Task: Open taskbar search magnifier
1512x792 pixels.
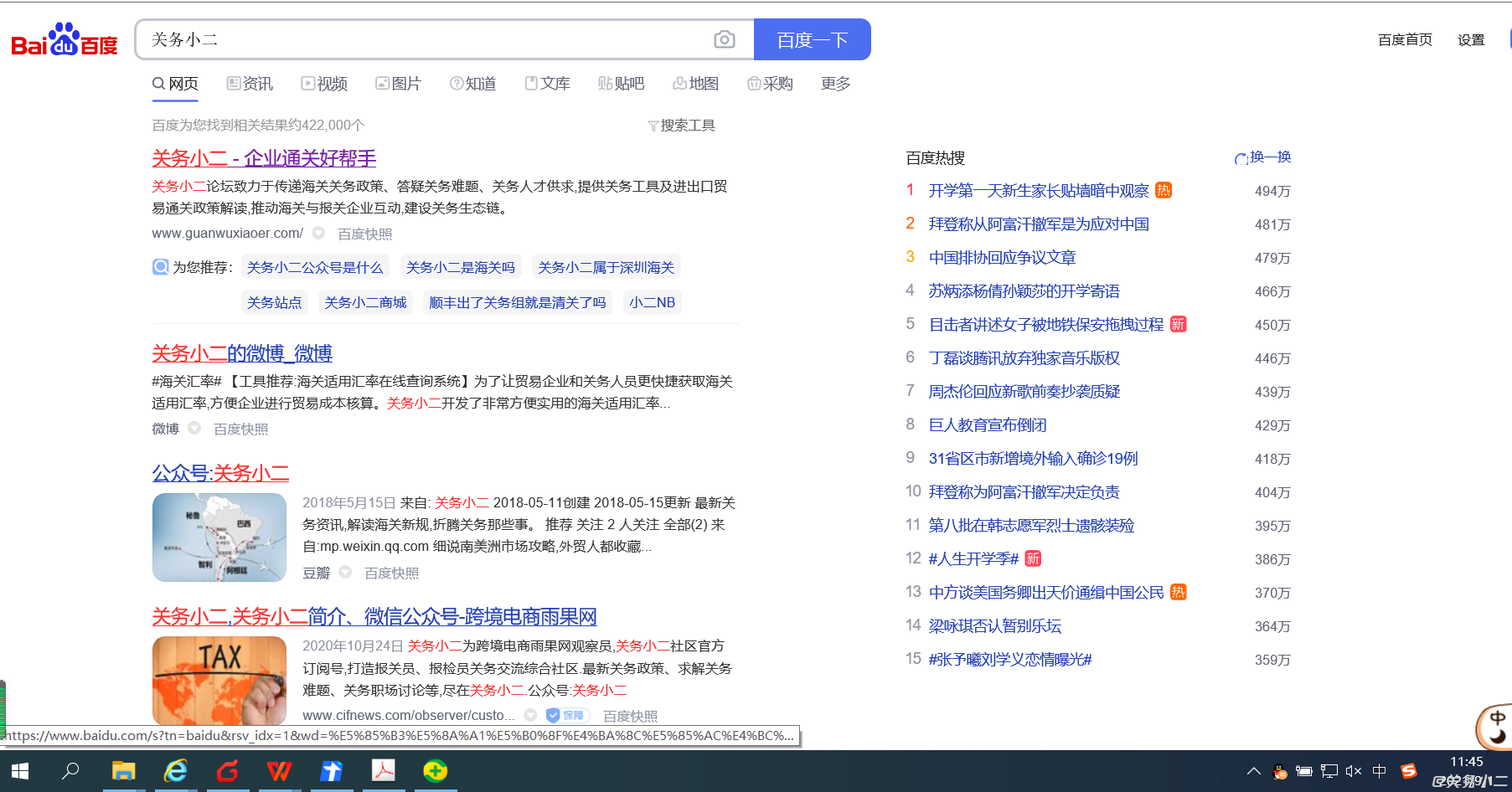Action: [70, 771]
